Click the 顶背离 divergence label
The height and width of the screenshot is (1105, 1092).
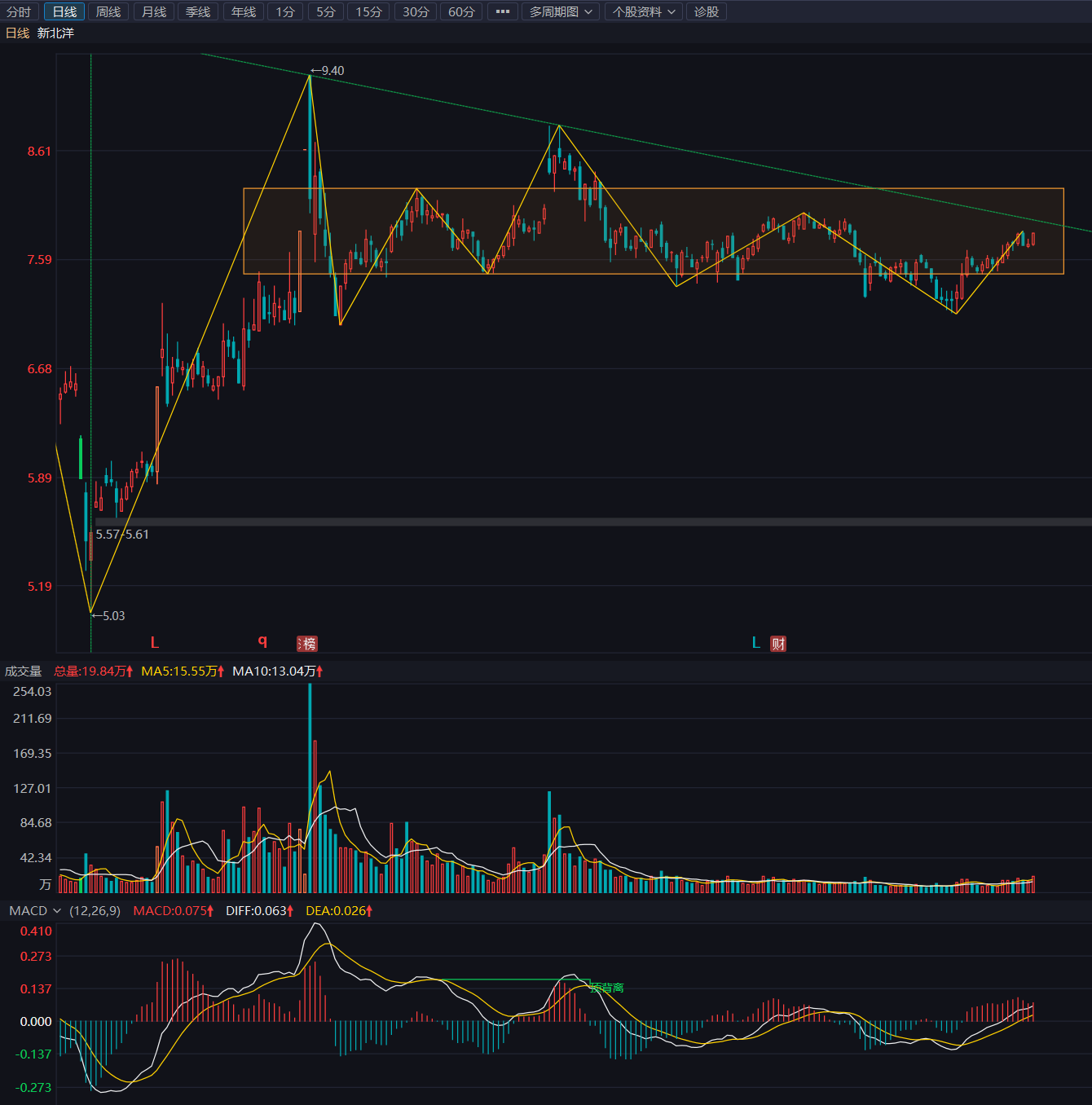click(x=607, y=988)
